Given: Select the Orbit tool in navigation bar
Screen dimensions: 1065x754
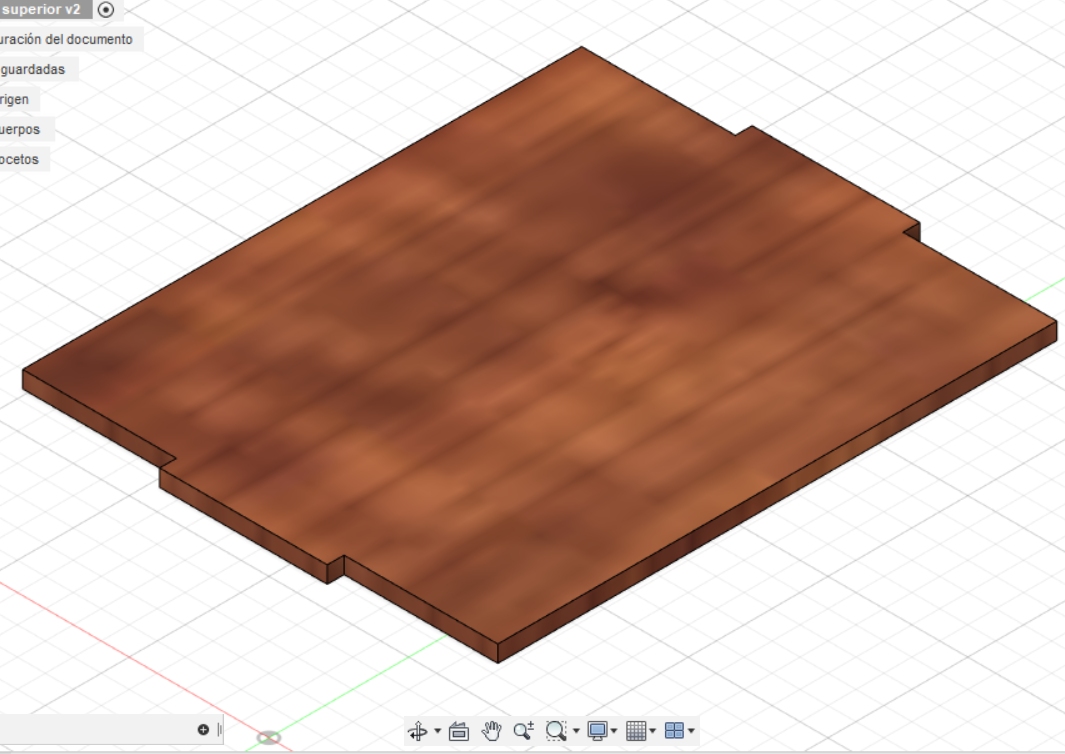Looking at the screenshot, I should coord(417,731).
